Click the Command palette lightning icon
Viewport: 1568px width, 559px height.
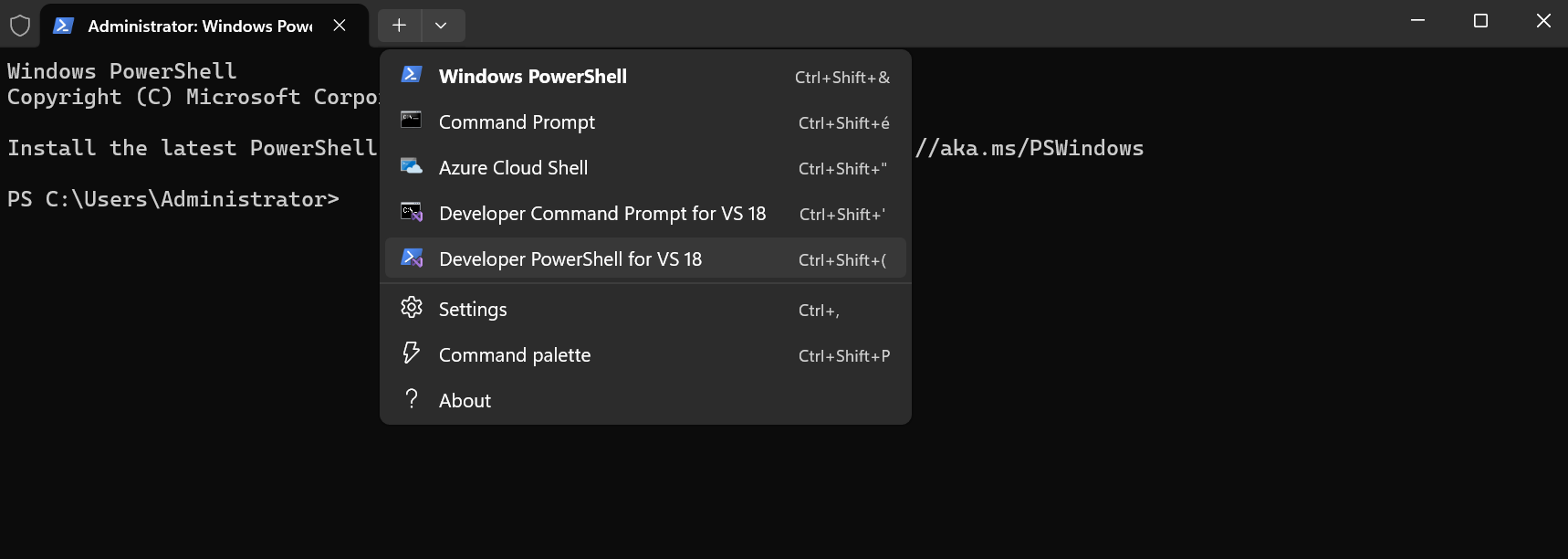click(412, 353)
